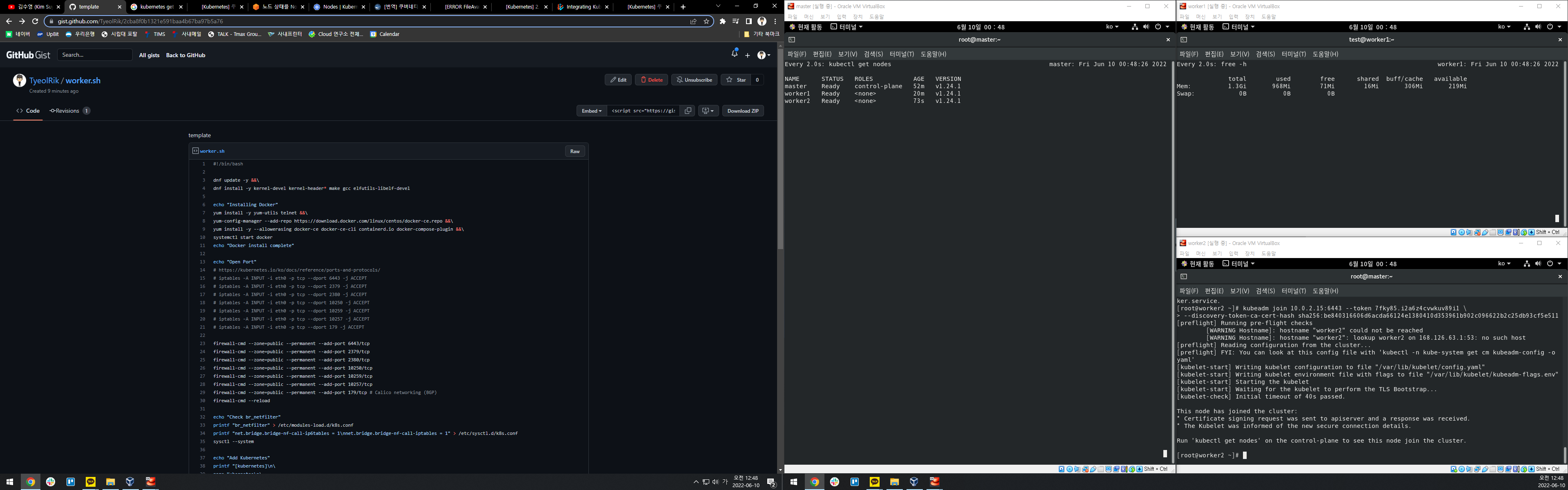Open 터미널(T) menu in master terminal
1568x490 pixels.
[901, 54]
